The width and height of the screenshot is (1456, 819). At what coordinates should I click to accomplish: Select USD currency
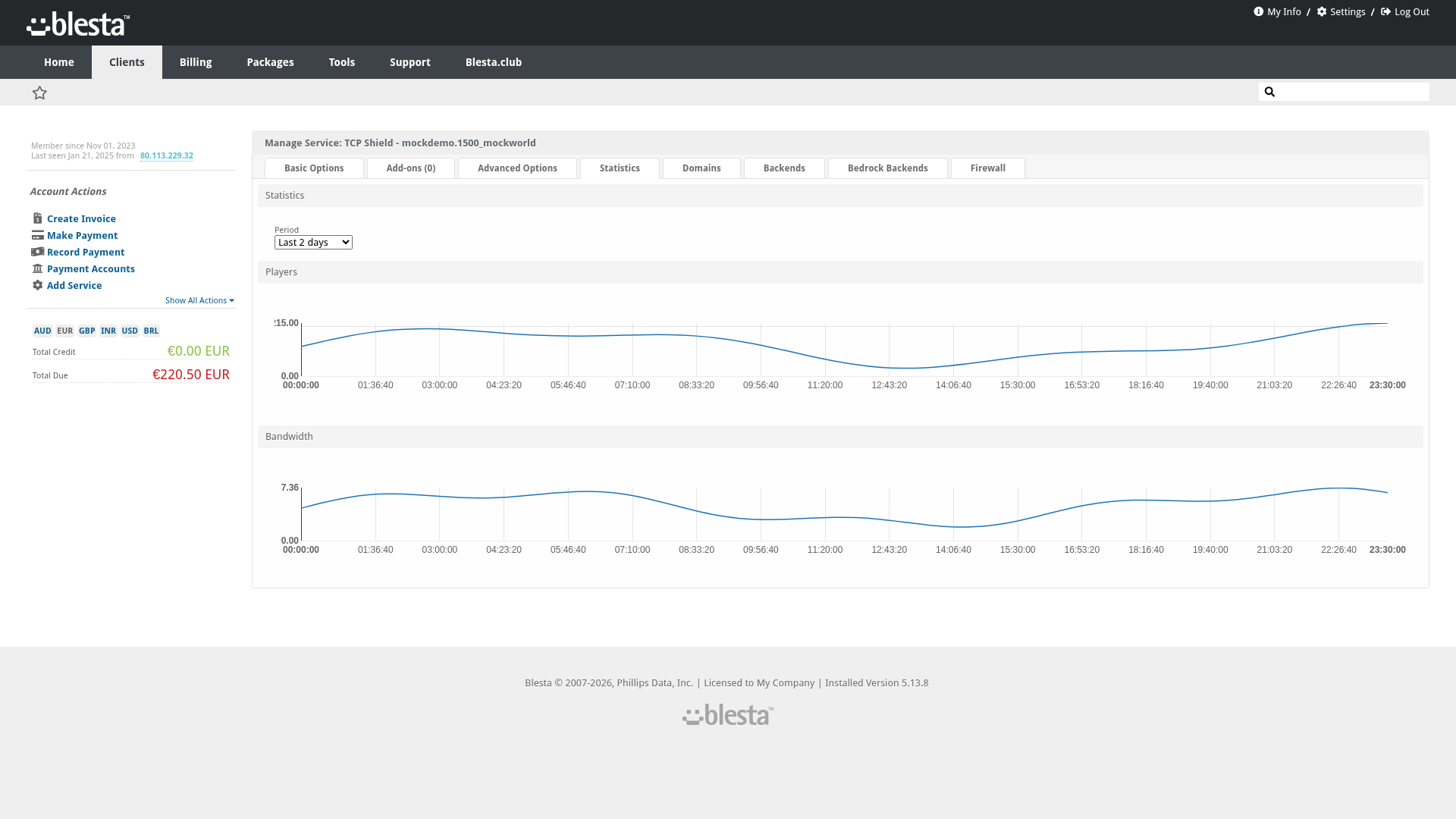(130, 331)
